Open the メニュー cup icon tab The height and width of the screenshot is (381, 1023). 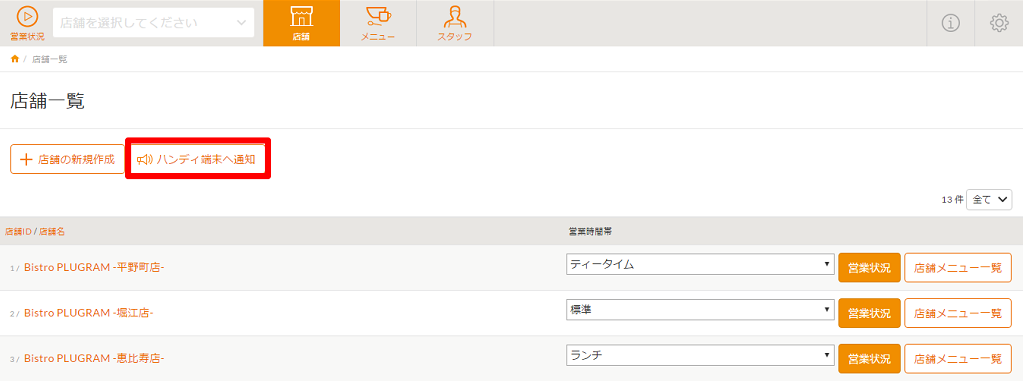click(378, 23)
